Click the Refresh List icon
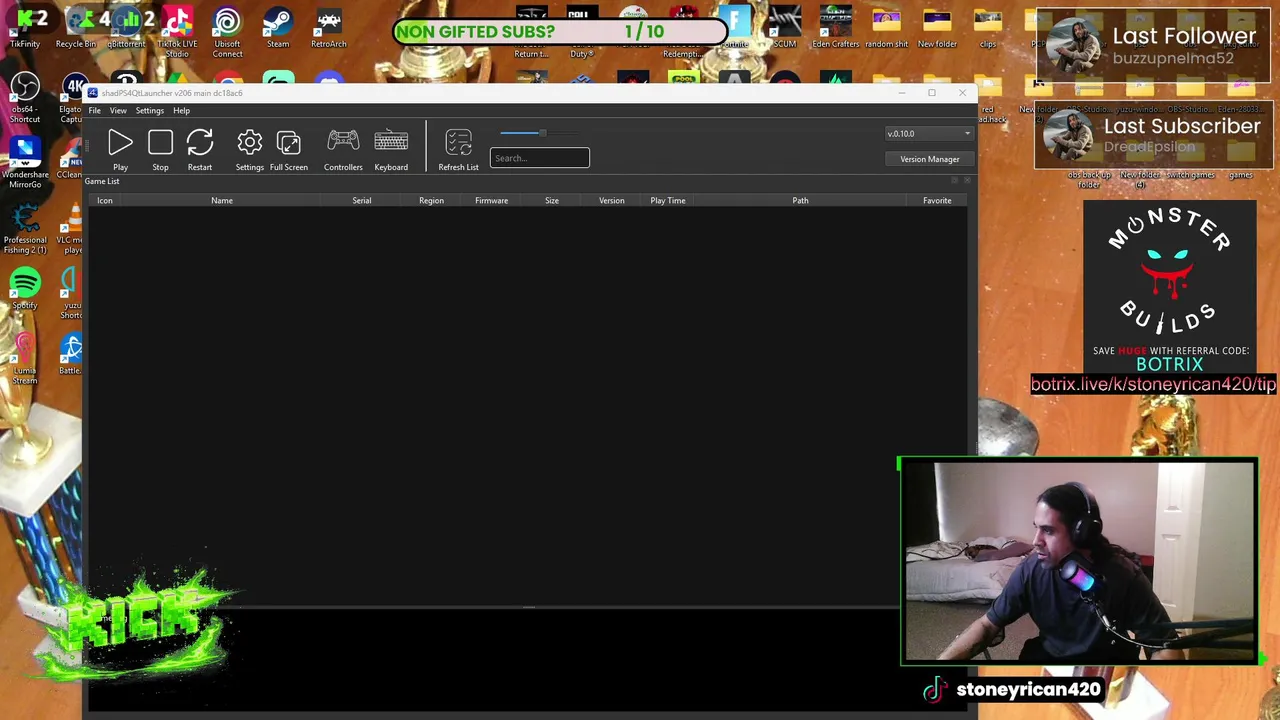The image size is (1280, 720). [458, 143]
